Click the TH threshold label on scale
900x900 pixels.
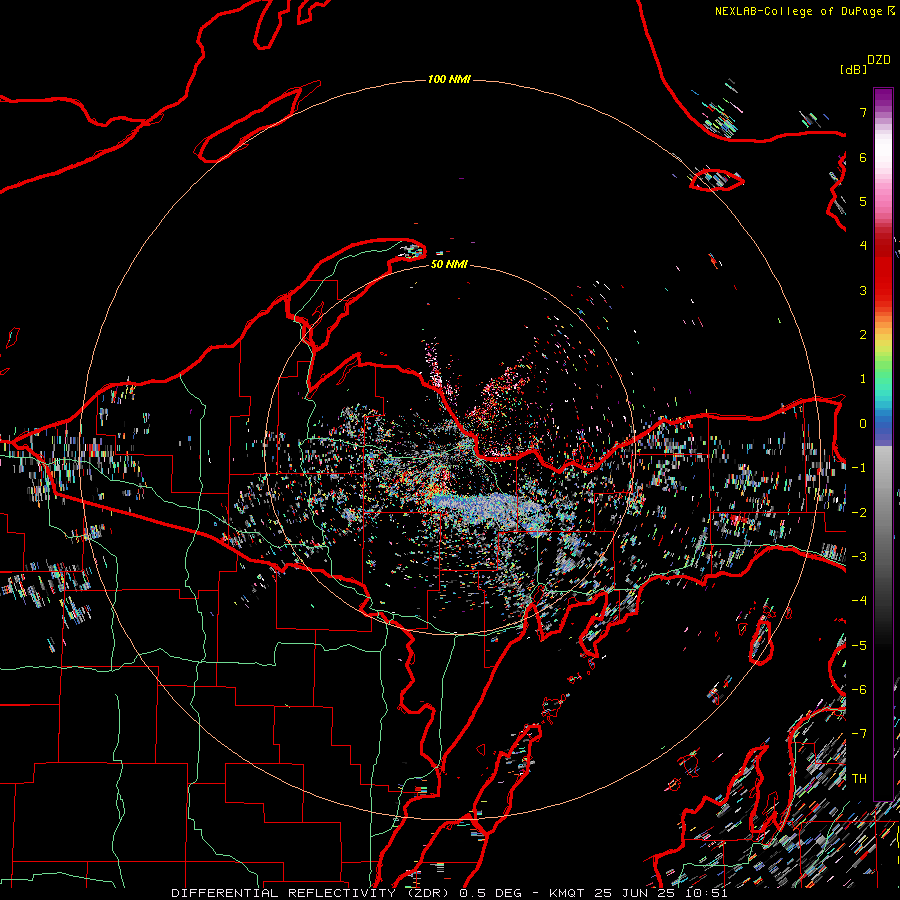[859, 779]
